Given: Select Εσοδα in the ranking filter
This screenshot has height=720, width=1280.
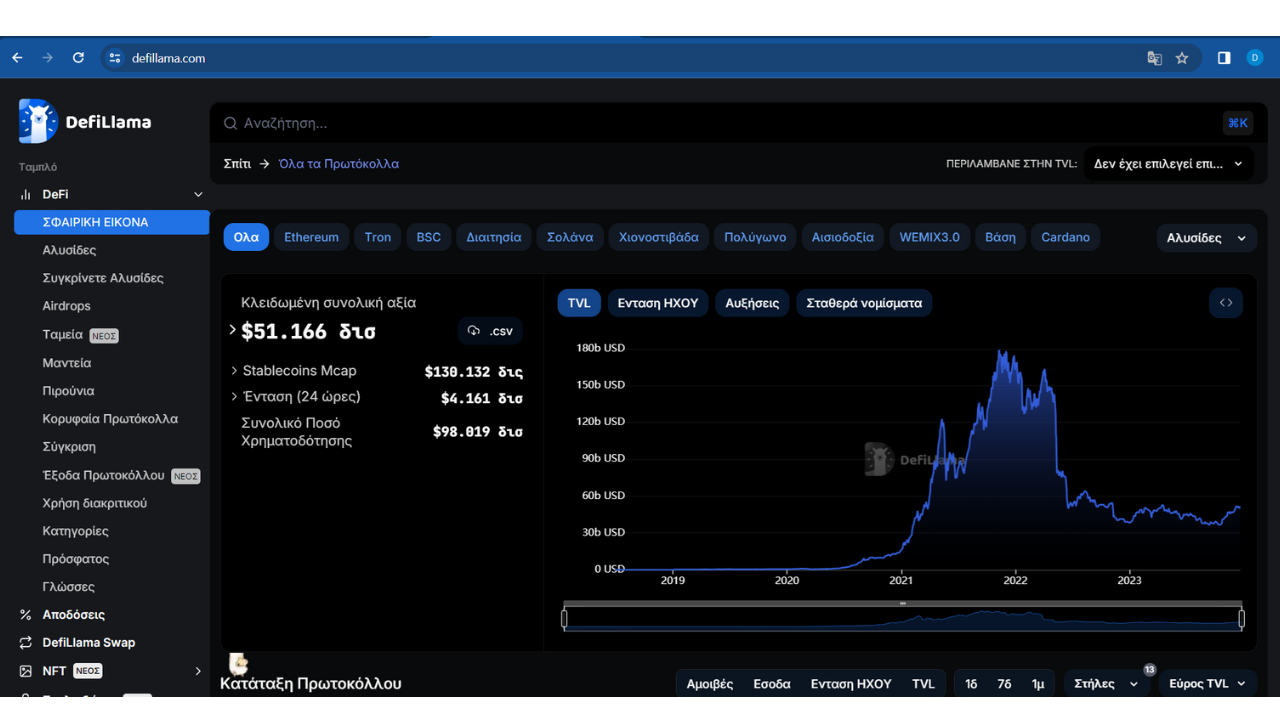Looking at the screenshot, I should click(x=772, y=684).
